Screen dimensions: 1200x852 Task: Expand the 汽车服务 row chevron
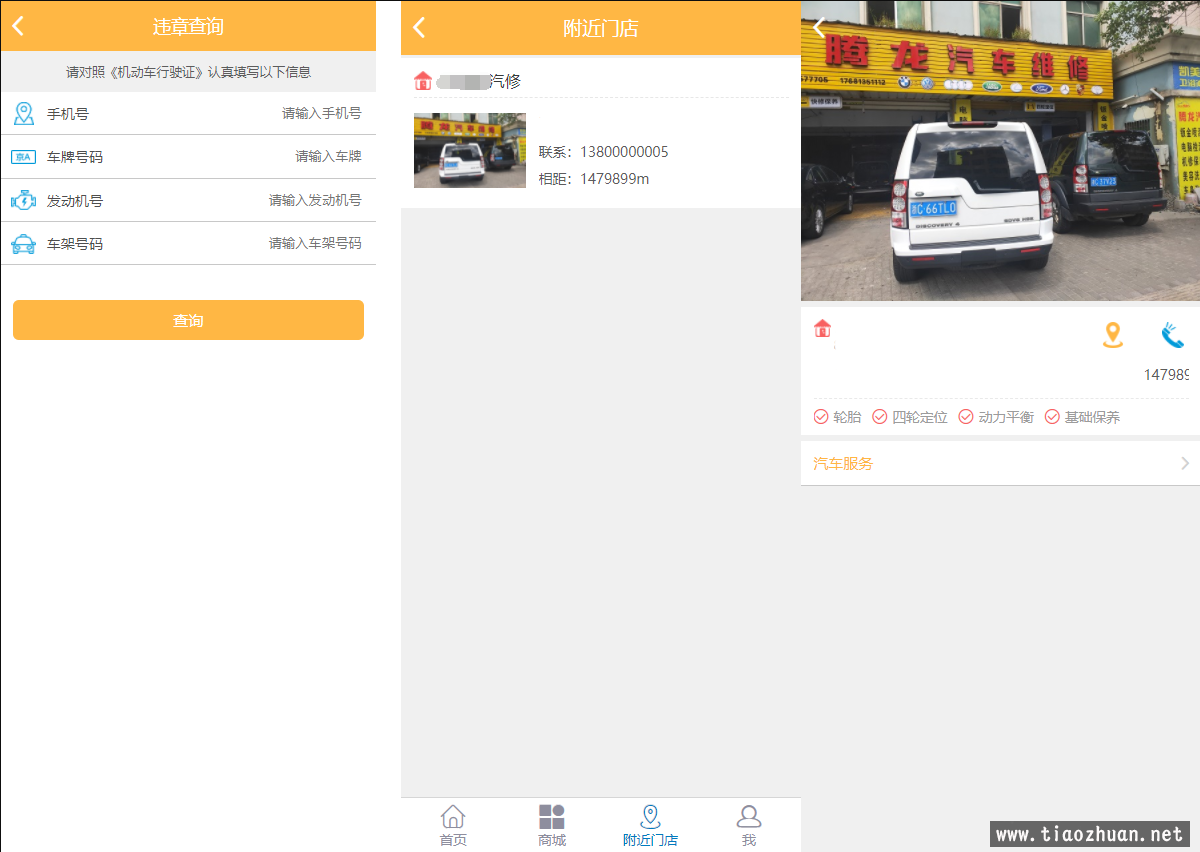coord(1185,464)
